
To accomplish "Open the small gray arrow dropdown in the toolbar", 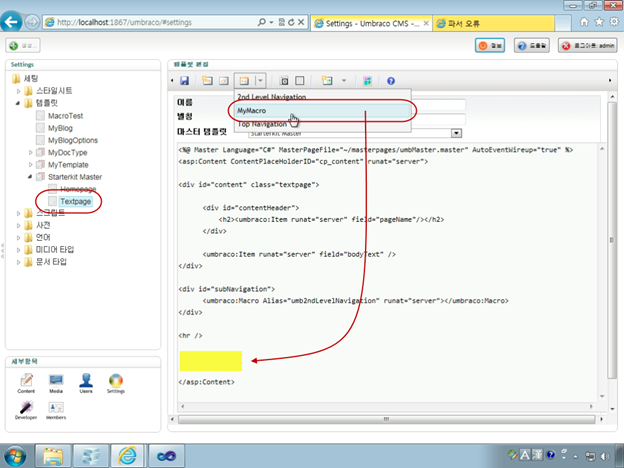I will coord(344,81).
